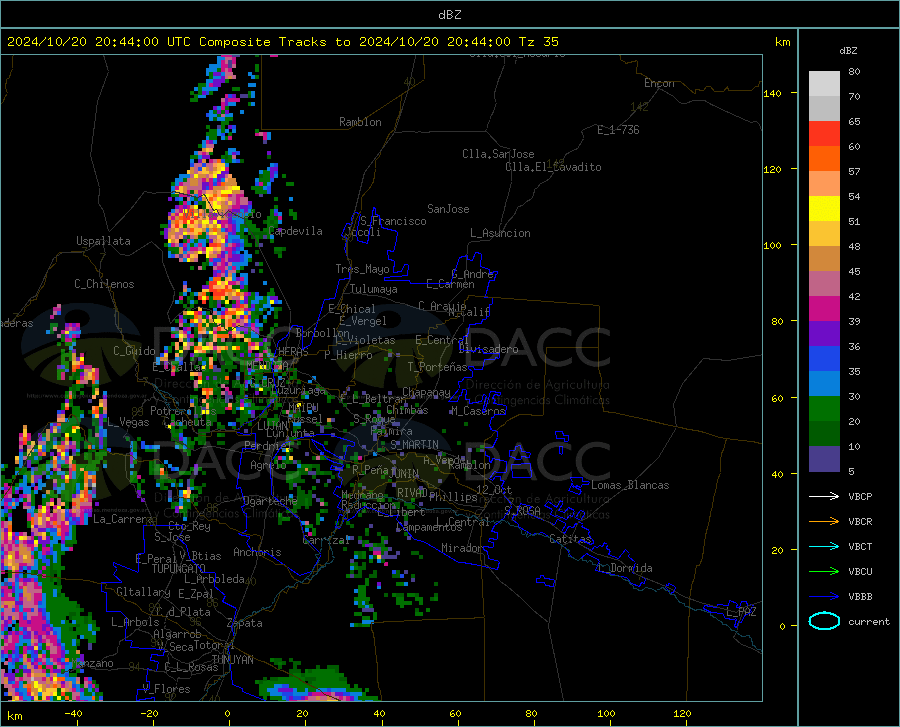Click the blue VBBB arrow icon
This screenshot has width=900, height=727.
point(824,597)
